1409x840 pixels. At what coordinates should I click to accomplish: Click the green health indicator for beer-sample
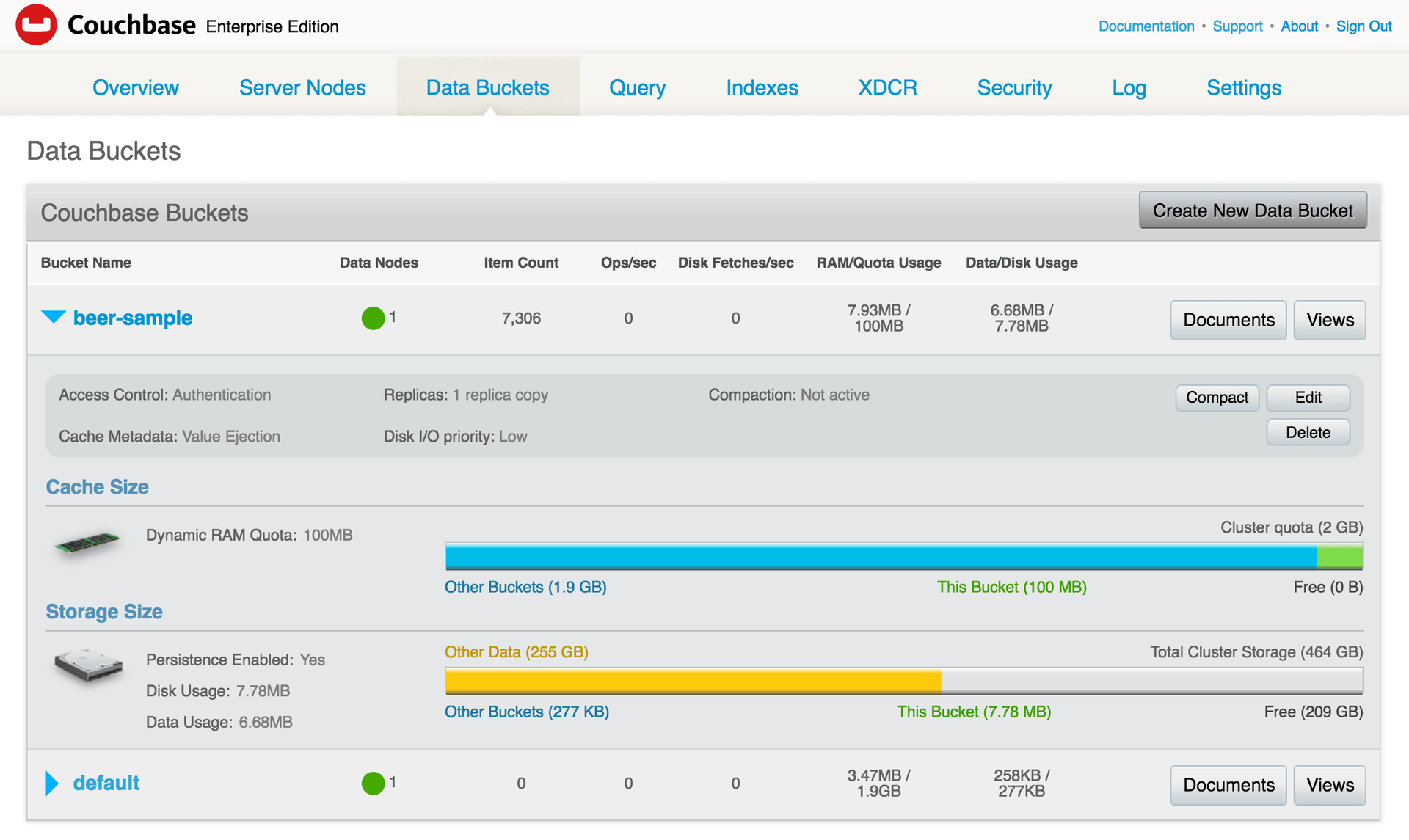point(373,318)
